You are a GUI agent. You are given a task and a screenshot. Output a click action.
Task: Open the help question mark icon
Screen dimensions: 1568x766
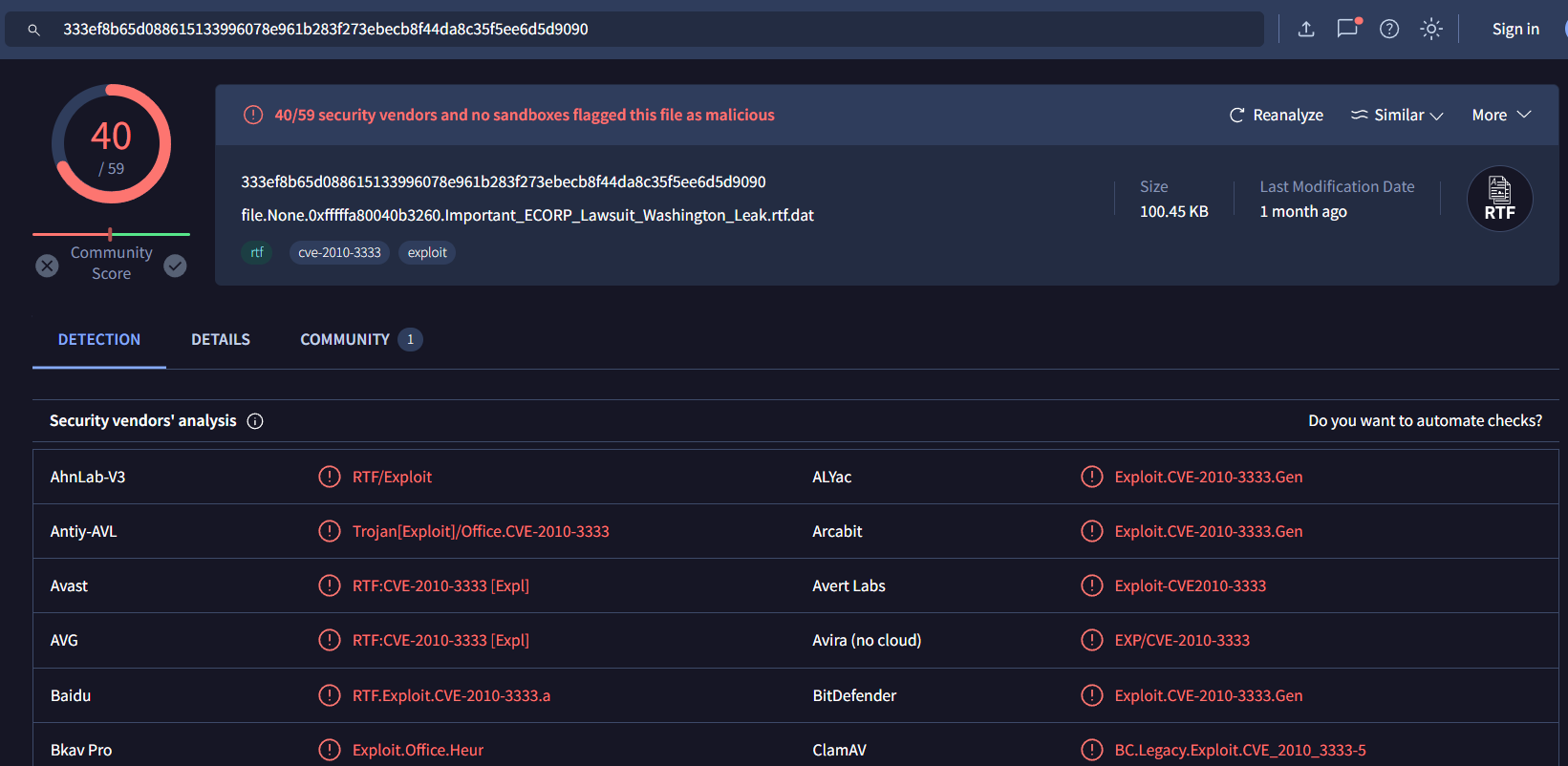[x=1389, y=29]
